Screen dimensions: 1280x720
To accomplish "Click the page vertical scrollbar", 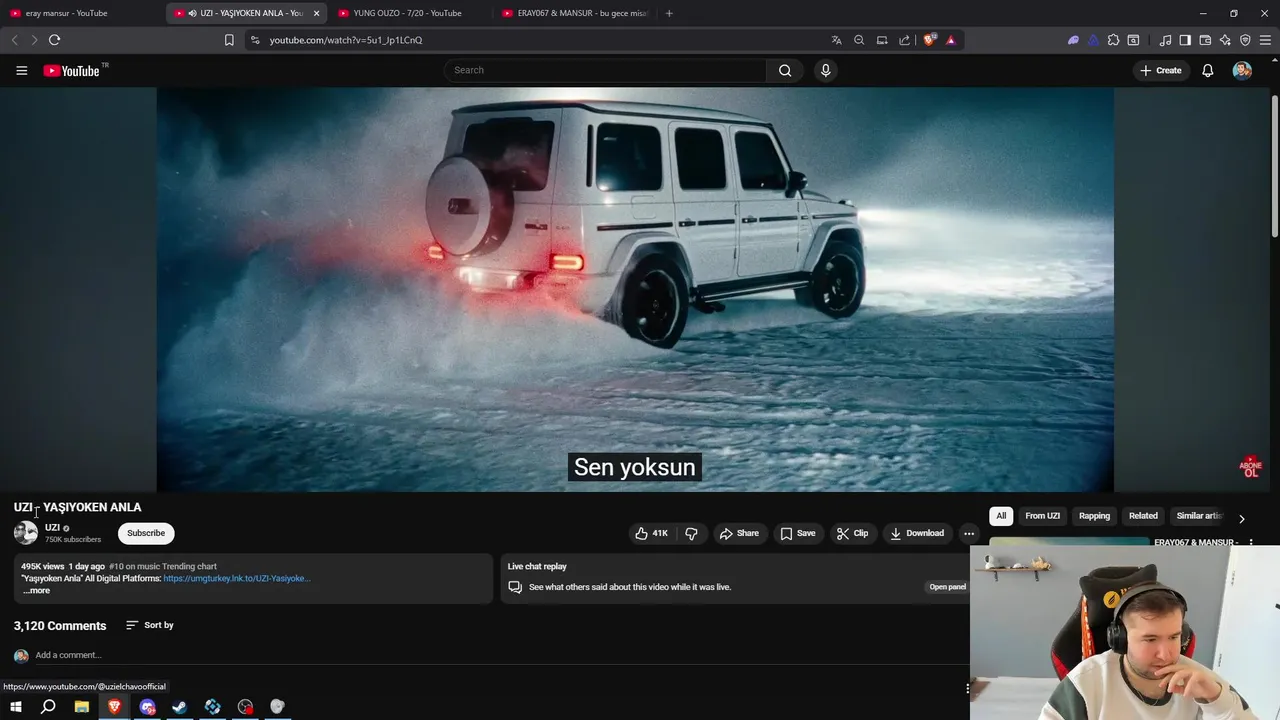I will [1275, 165].
